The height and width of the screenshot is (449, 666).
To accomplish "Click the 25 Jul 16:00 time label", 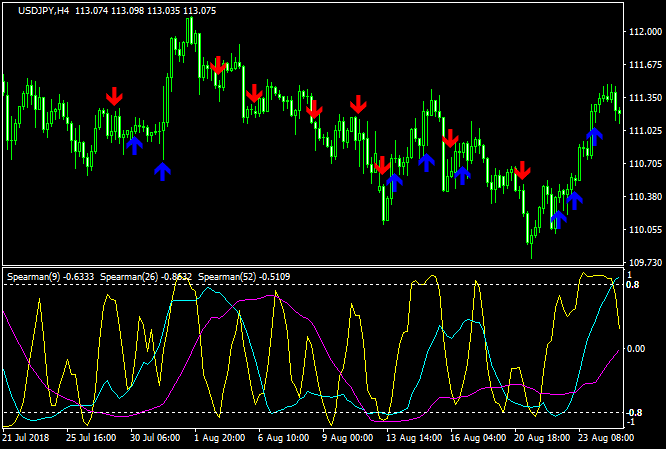I will coord(91,438).
